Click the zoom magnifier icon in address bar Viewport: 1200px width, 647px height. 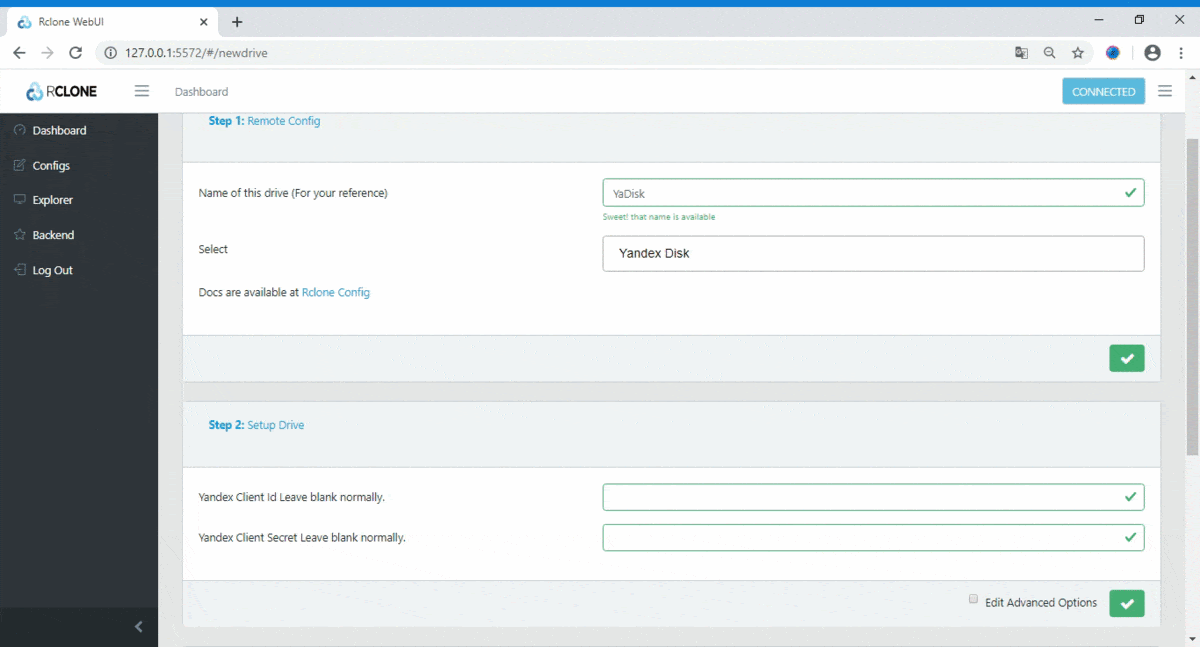point(1049,53)
